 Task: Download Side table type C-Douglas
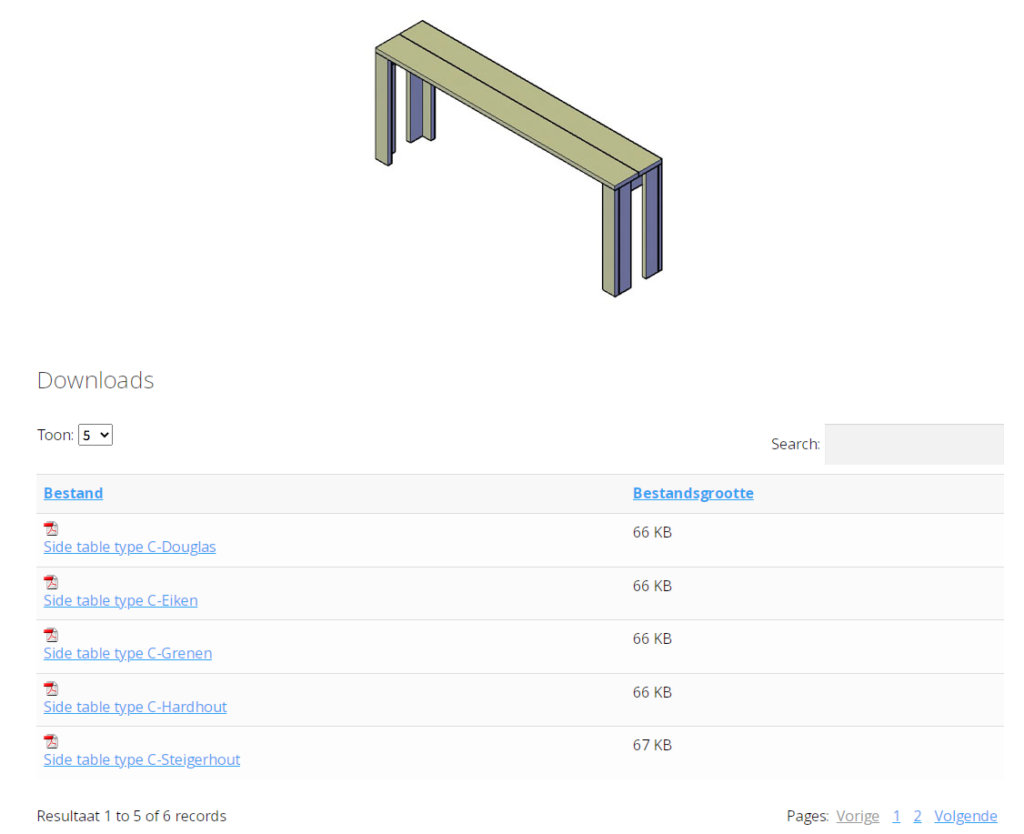[x=129, y=547]
